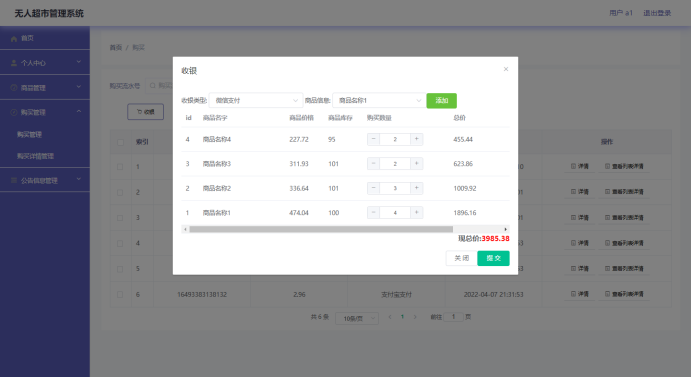Open the 10条/页 page size dropdown
This screenshot has width=692, height=377.
click(357, 318)
